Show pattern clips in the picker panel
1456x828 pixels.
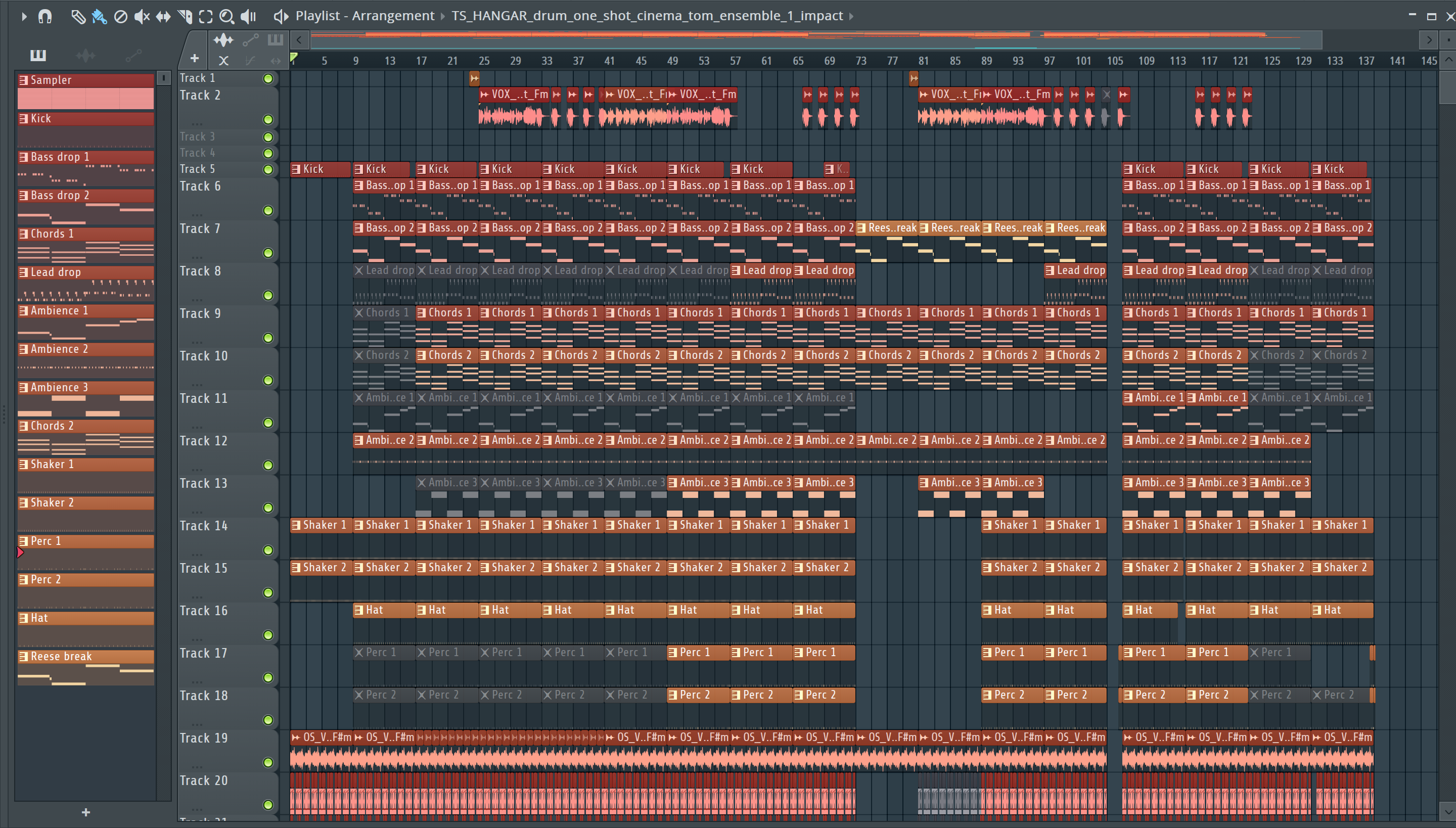click(x=38, y=55)
